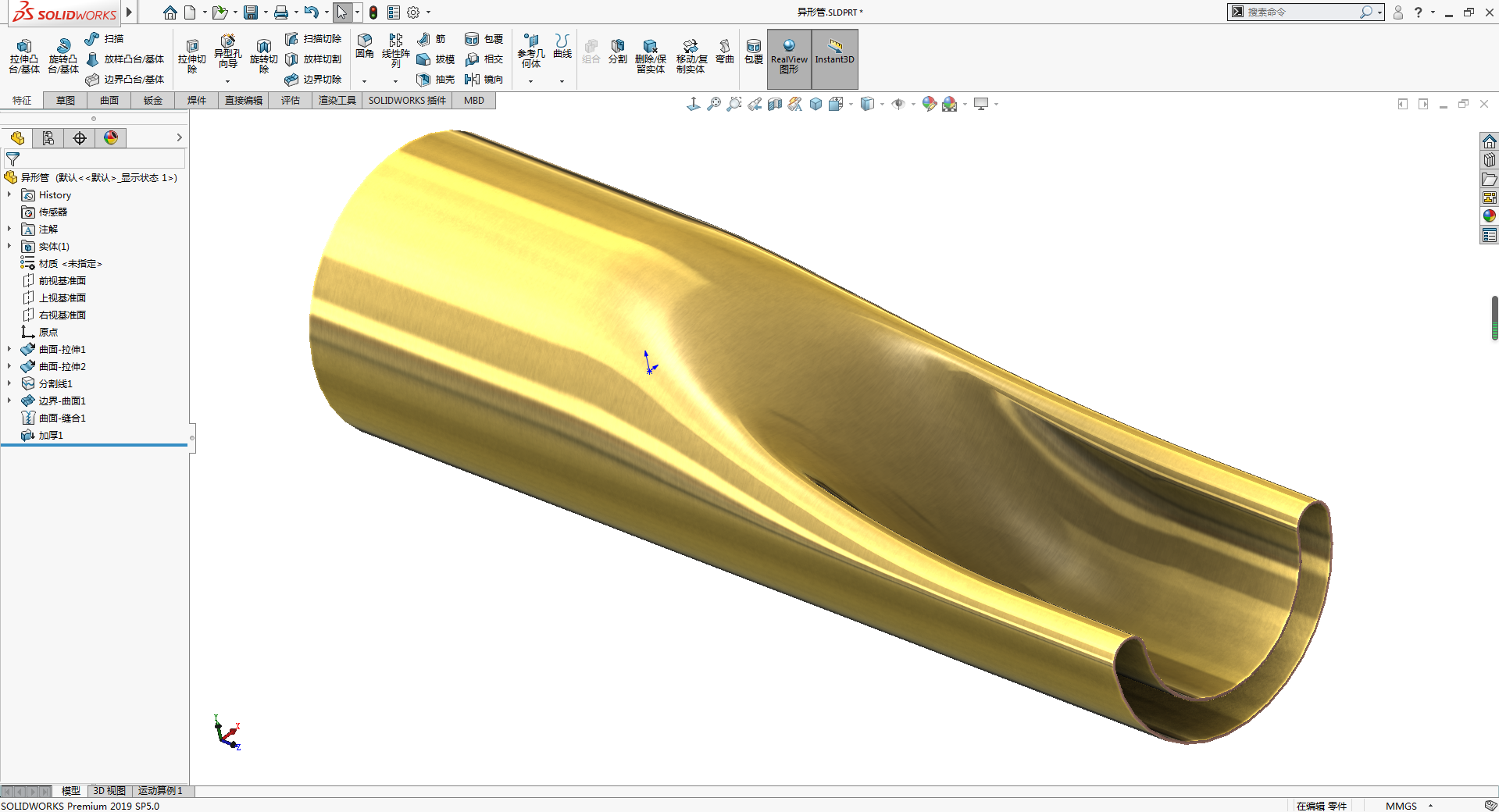
Task: Click the 相交 intersect tool
Action: (x=484, y=59)
